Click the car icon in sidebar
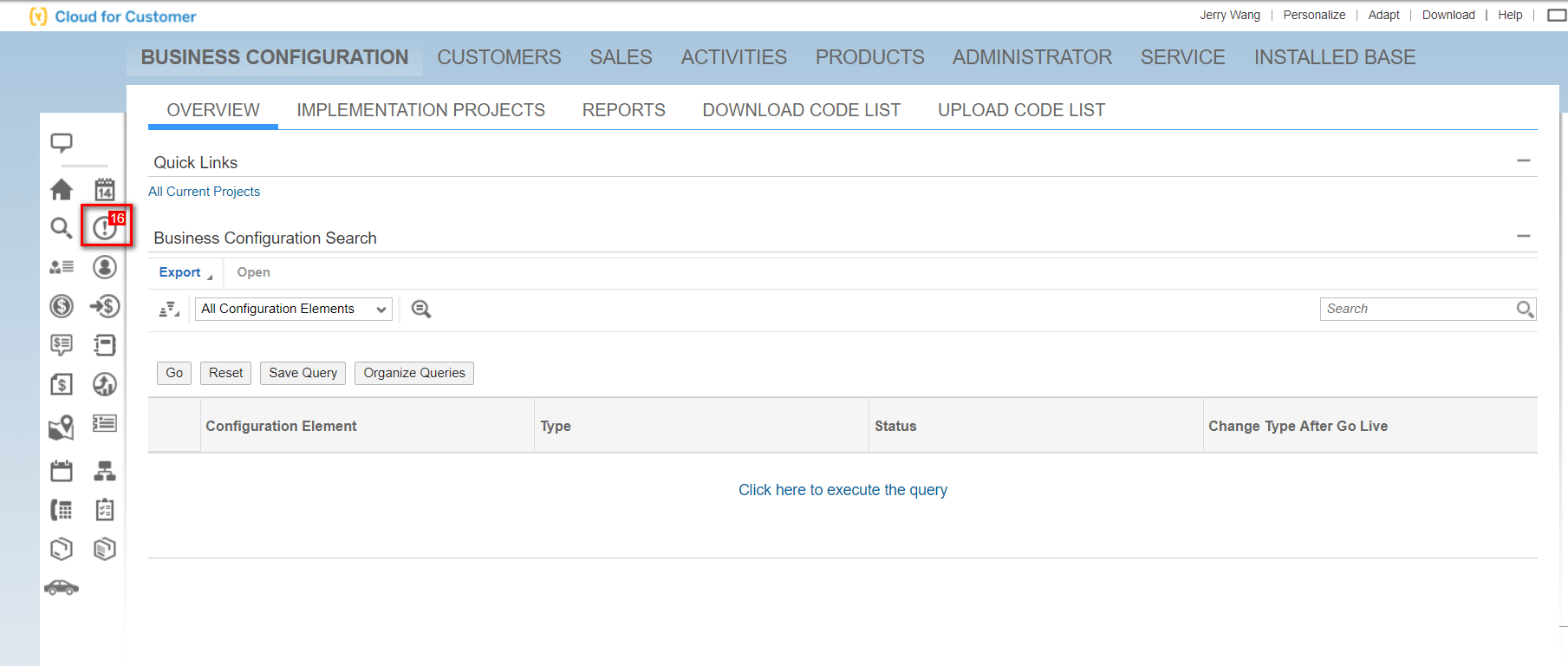Image resolution: width=1568 pixels, height=666 pixels. point(62,588)
